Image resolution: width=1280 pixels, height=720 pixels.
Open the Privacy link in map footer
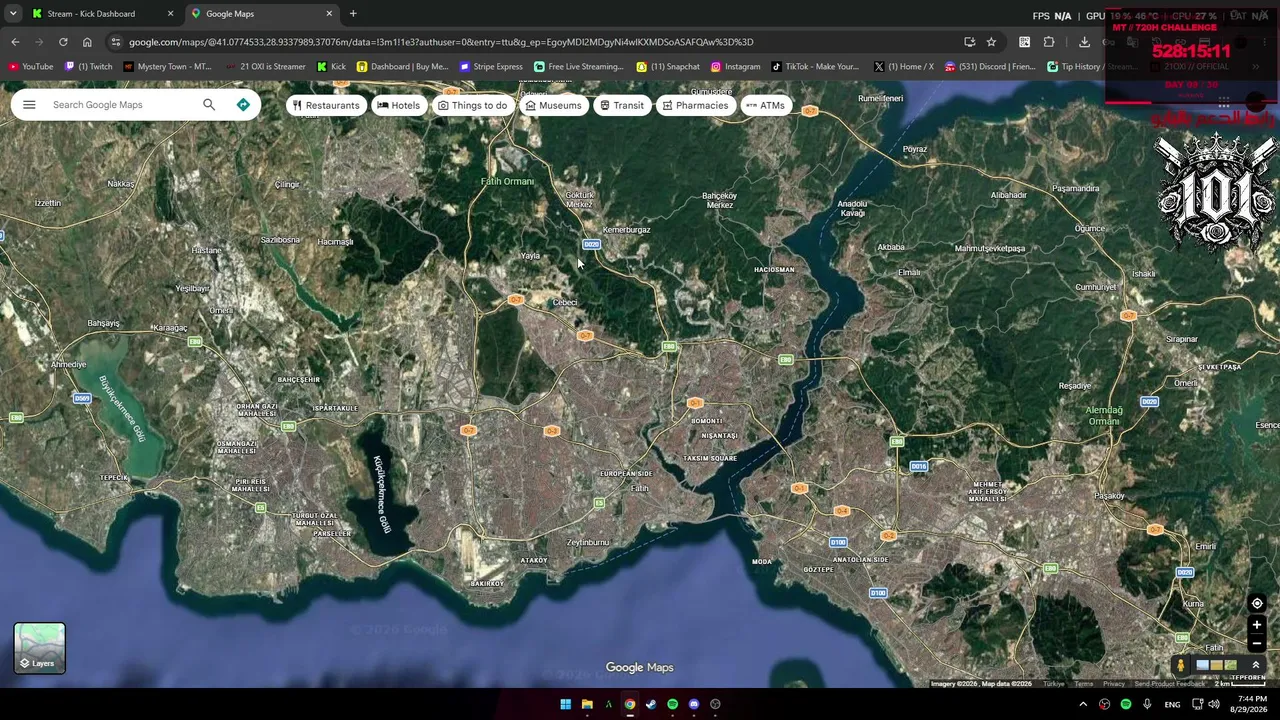(x=1114, y=684)
